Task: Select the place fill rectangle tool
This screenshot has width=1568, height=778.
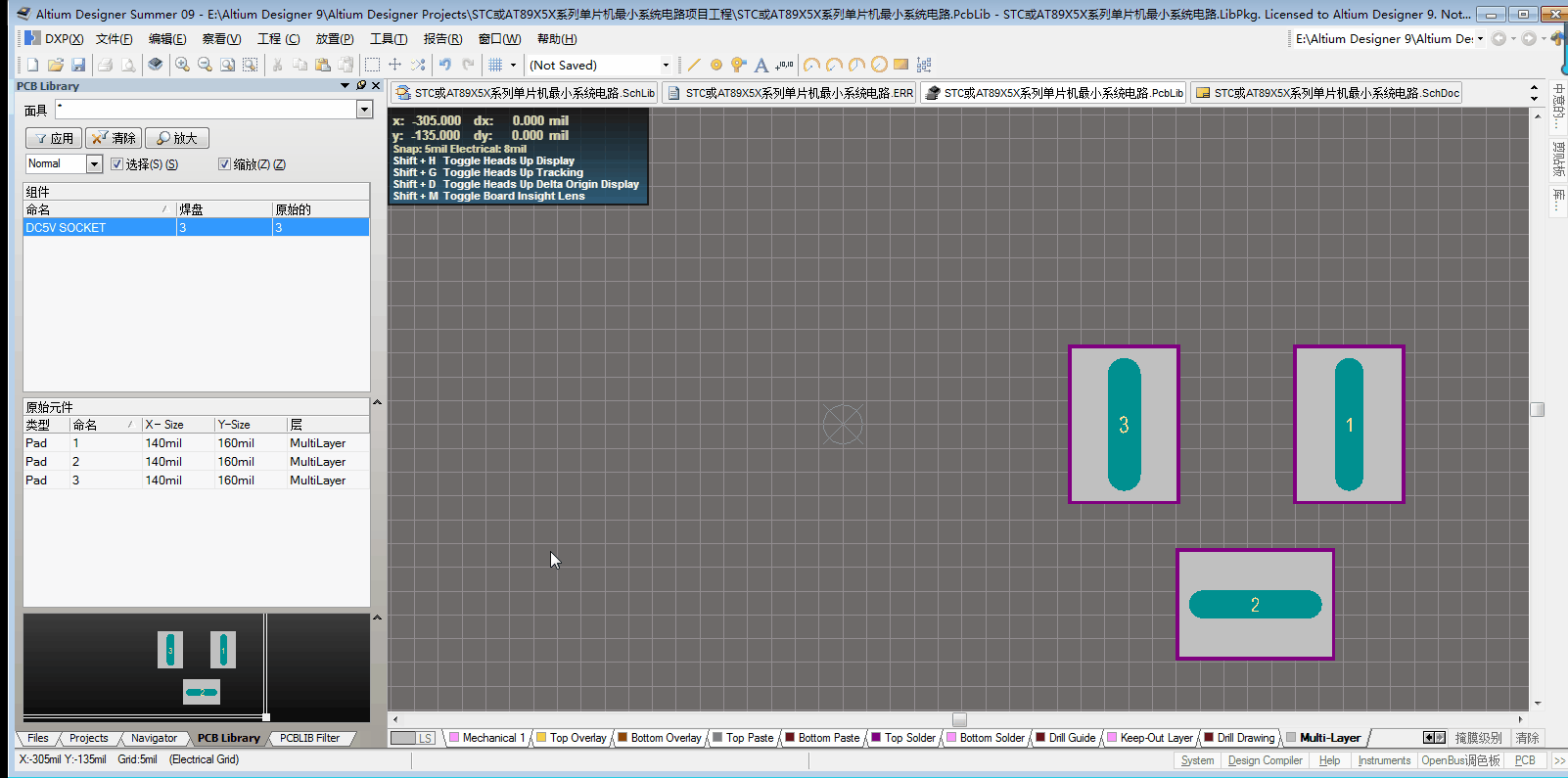Action: (901, 65)
